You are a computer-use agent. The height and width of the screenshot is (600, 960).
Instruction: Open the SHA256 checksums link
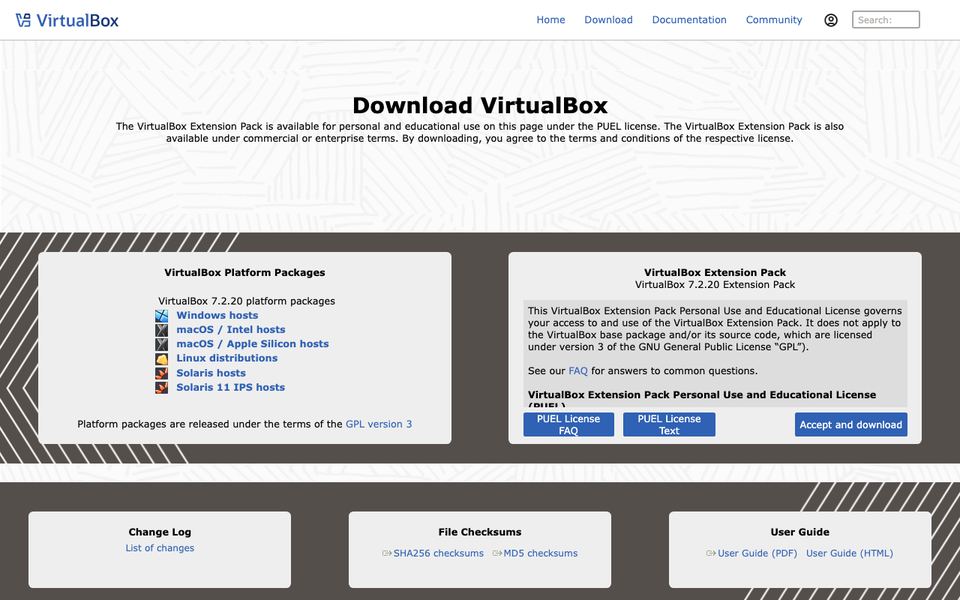(438, 553)
